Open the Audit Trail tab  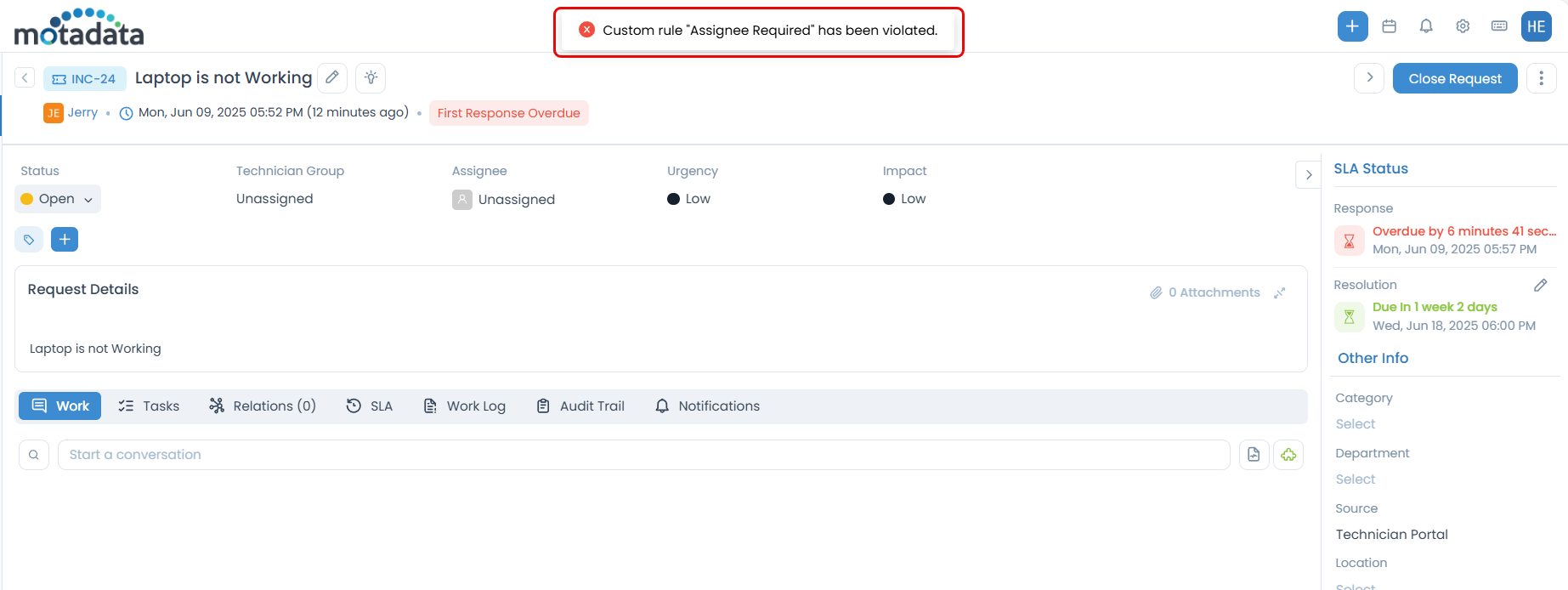pos(580,406)
